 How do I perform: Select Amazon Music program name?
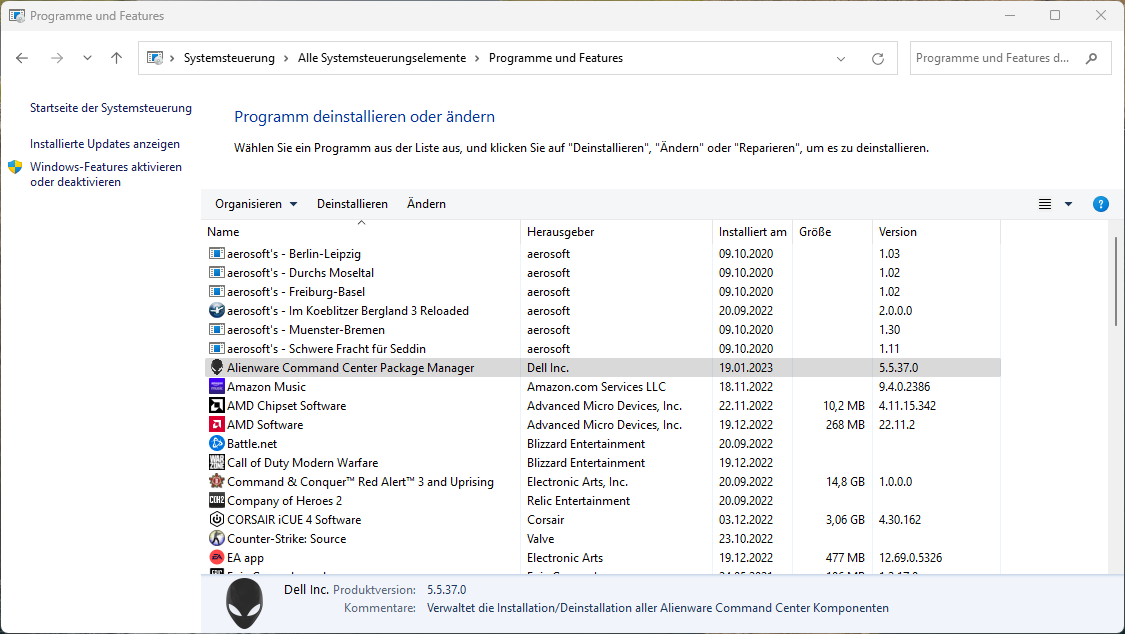click(266, 387)
